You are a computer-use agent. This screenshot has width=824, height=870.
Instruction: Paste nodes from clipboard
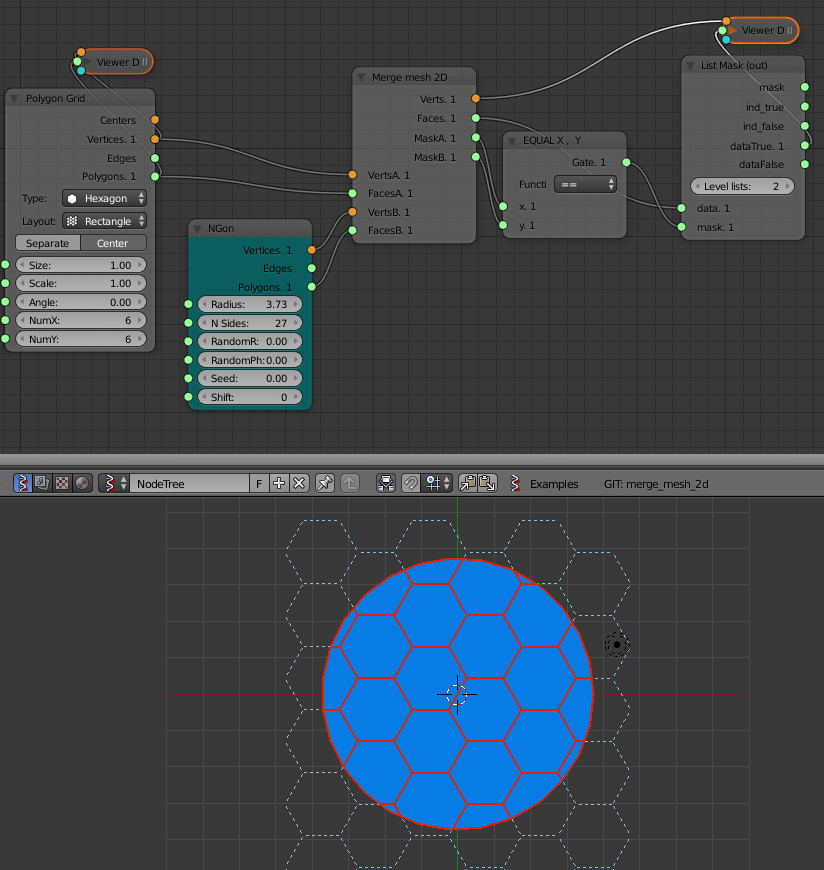point(488,483)
